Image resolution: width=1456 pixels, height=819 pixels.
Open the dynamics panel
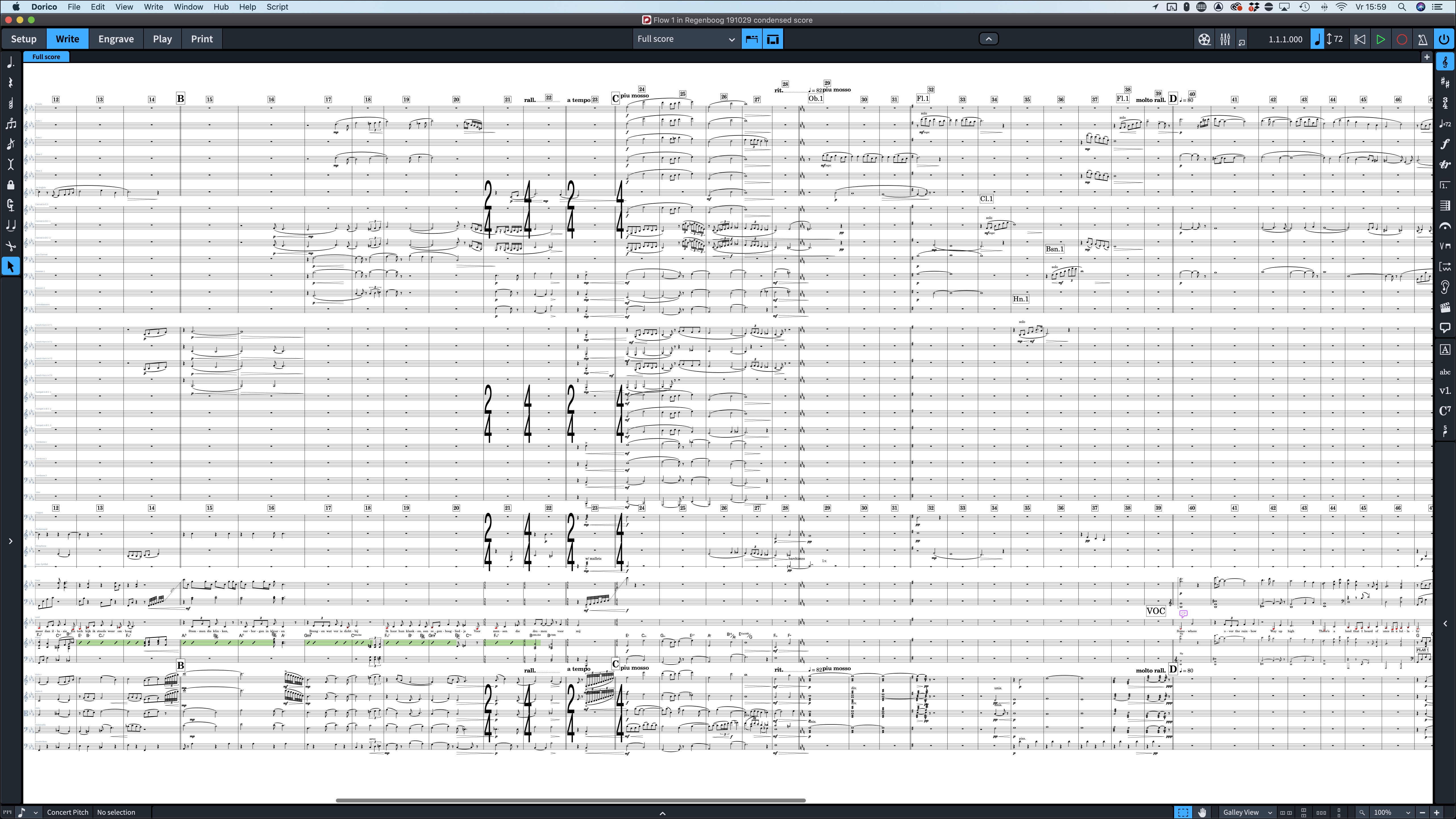tap(1445, 144)
